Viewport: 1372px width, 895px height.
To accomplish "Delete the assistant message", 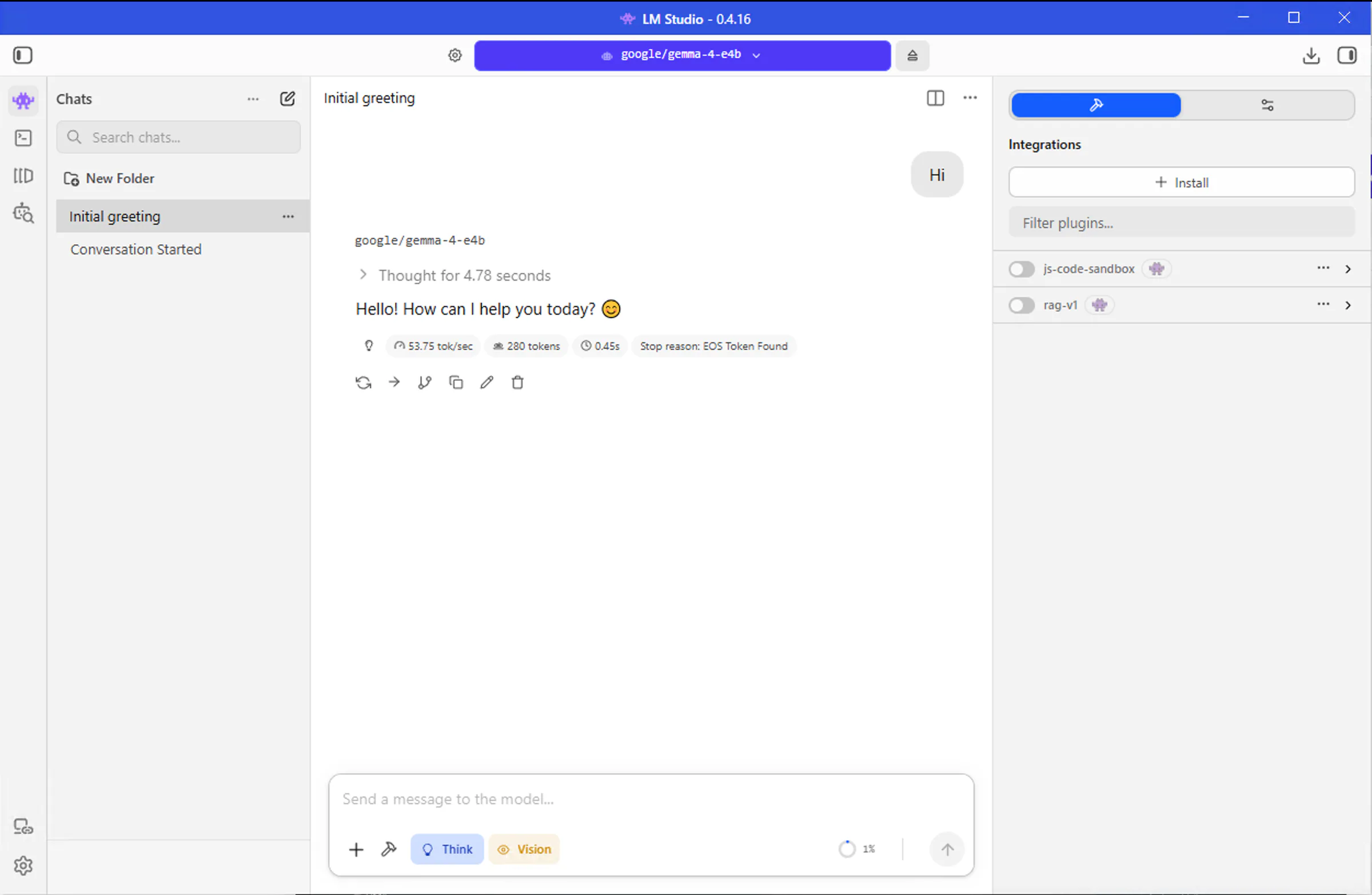I will [x=518, y=383].
